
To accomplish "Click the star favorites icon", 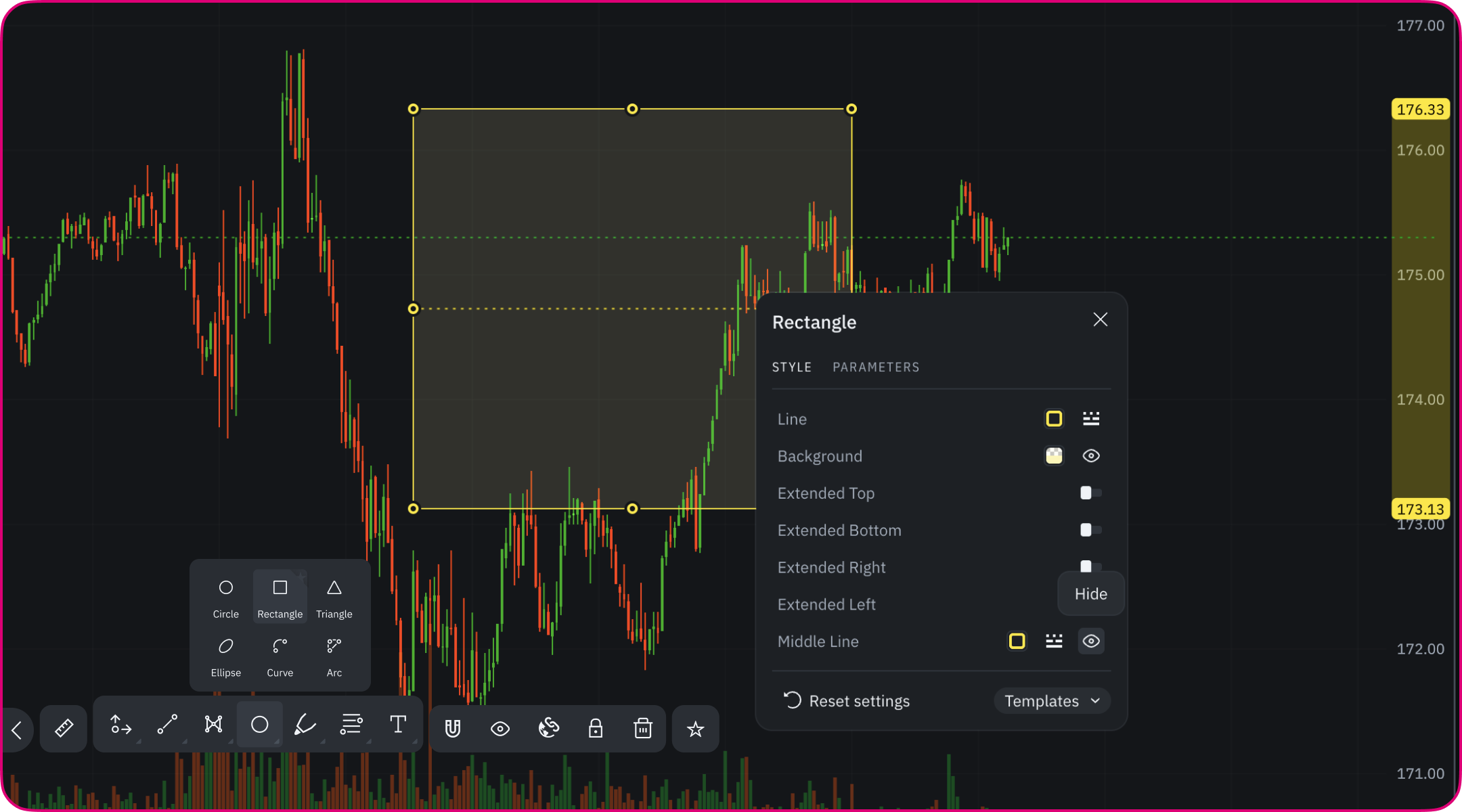I will [695, 729].
